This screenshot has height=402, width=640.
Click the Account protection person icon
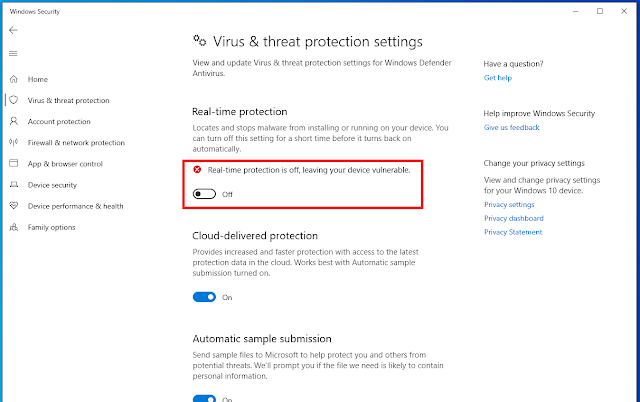coord(14,121)
